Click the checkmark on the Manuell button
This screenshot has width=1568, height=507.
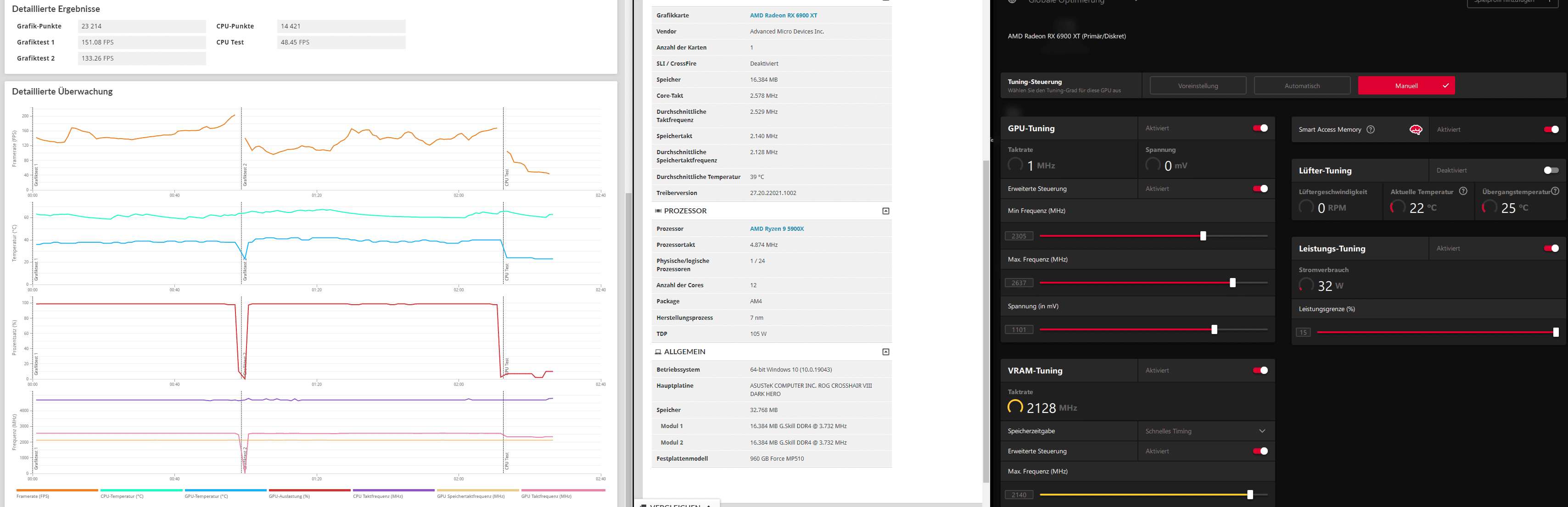pyautogui.click(x=1445, y=86)
